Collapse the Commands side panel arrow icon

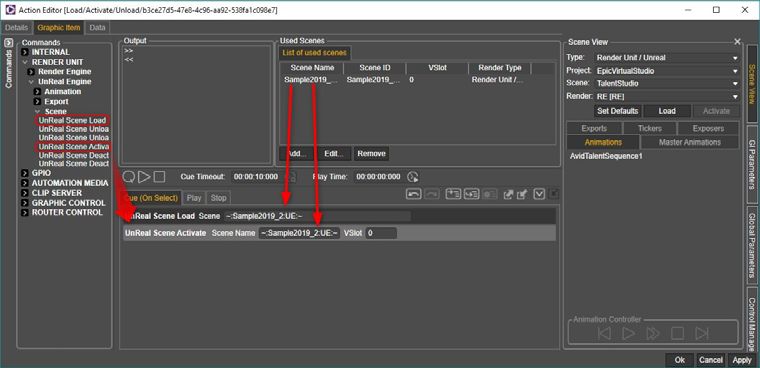8,43
